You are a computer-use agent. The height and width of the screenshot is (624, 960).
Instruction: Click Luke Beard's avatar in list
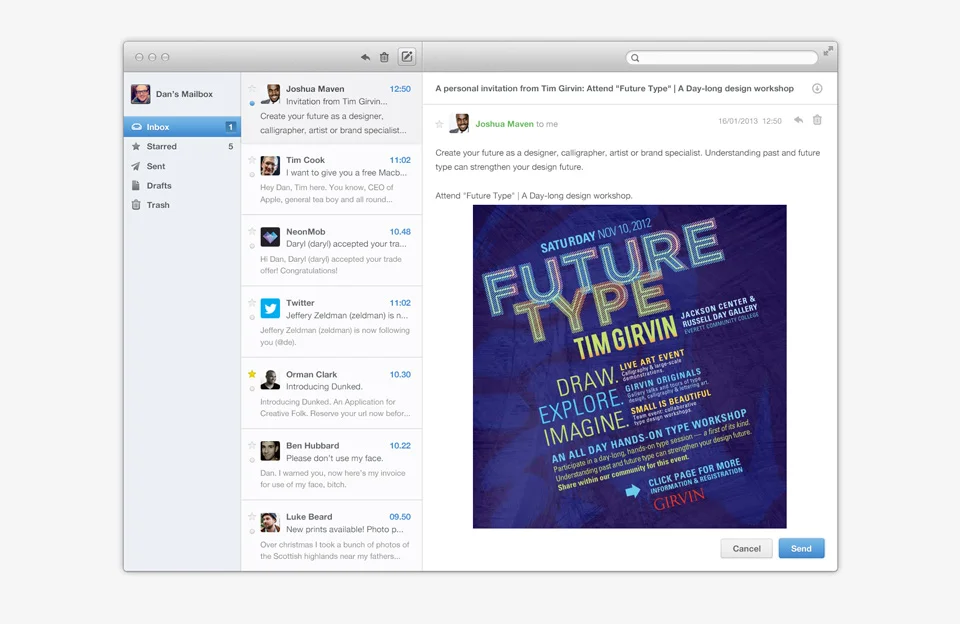tap(270, 522)
